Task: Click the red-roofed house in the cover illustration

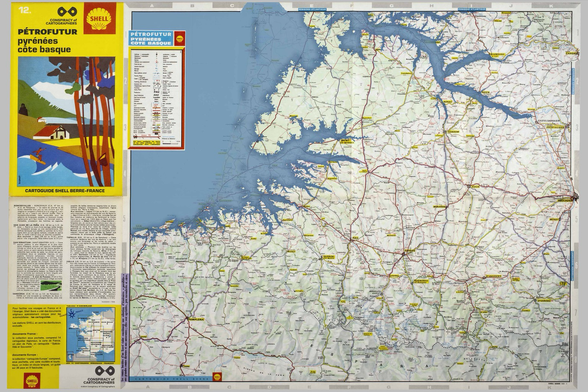Action: pyautogui.click(x=51, y=132)
